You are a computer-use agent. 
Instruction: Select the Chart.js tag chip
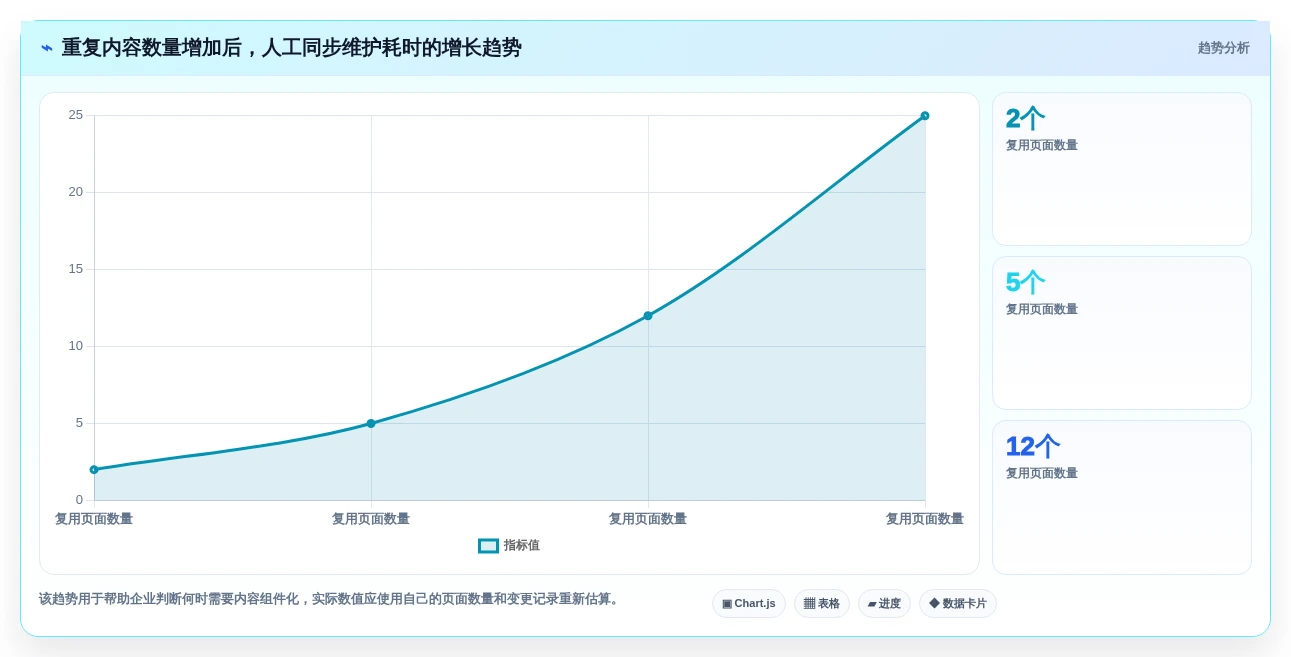pos(749,604)
